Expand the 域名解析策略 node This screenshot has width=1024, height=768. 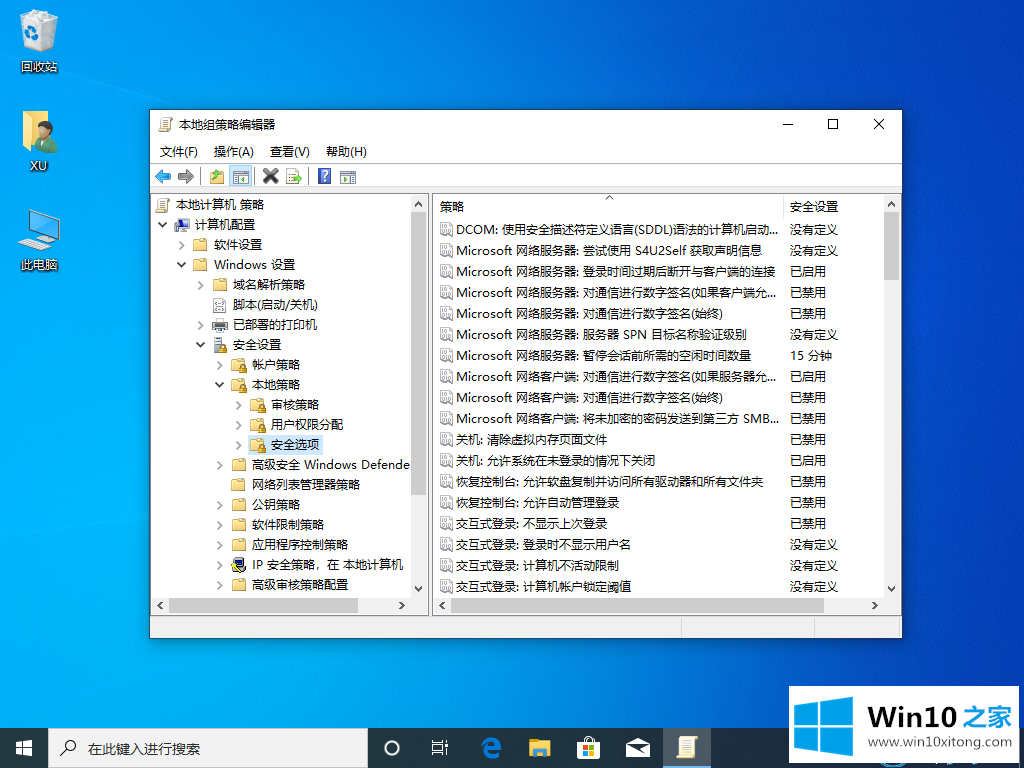pos(200,285)
